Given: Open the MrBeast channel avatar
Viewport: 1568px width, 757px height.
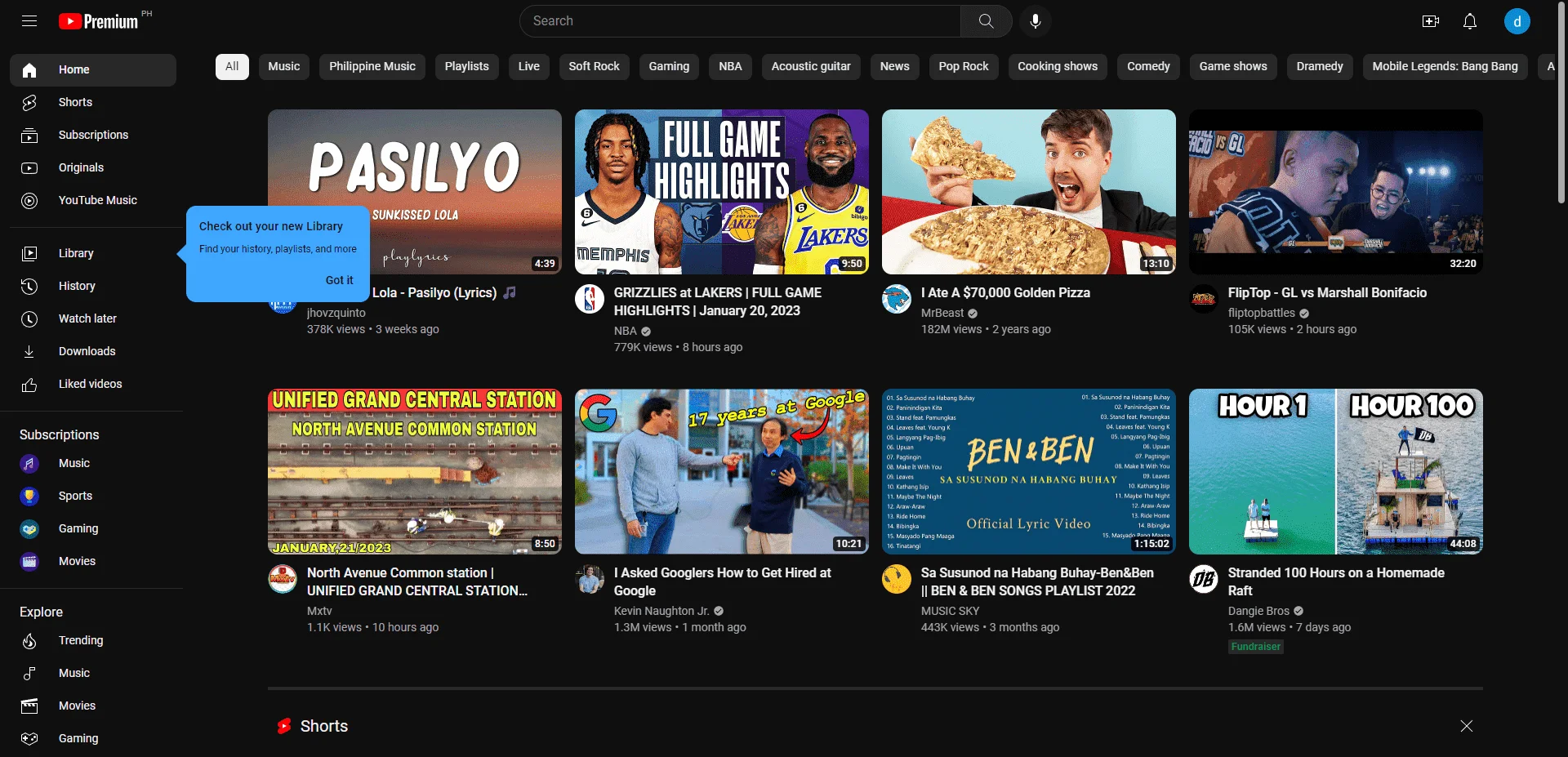Looking at the screenshot, I should pos(897,299).
